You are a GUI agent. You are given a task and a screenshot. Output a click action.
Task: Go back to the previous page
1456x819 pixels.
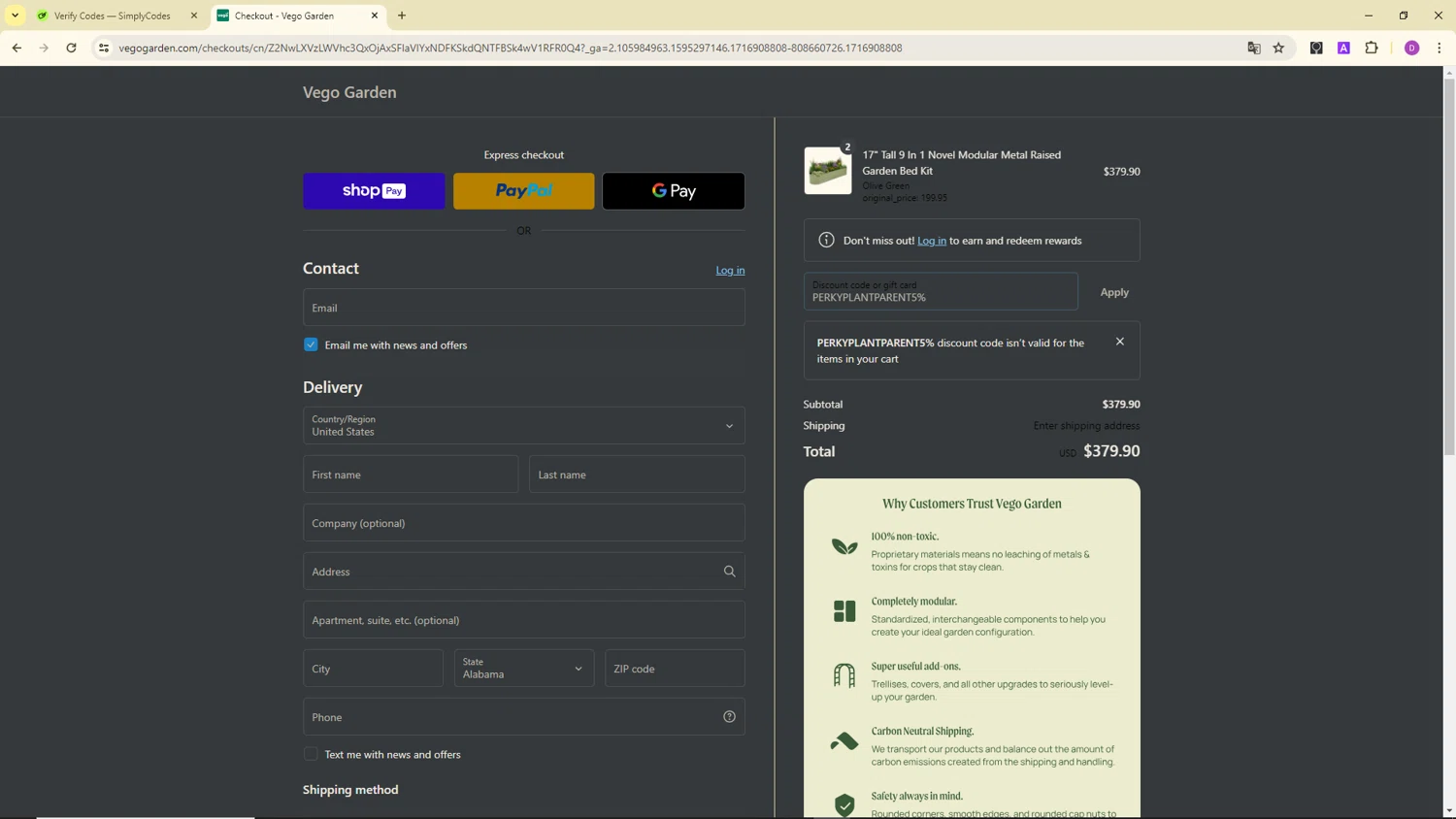(17, 48)
